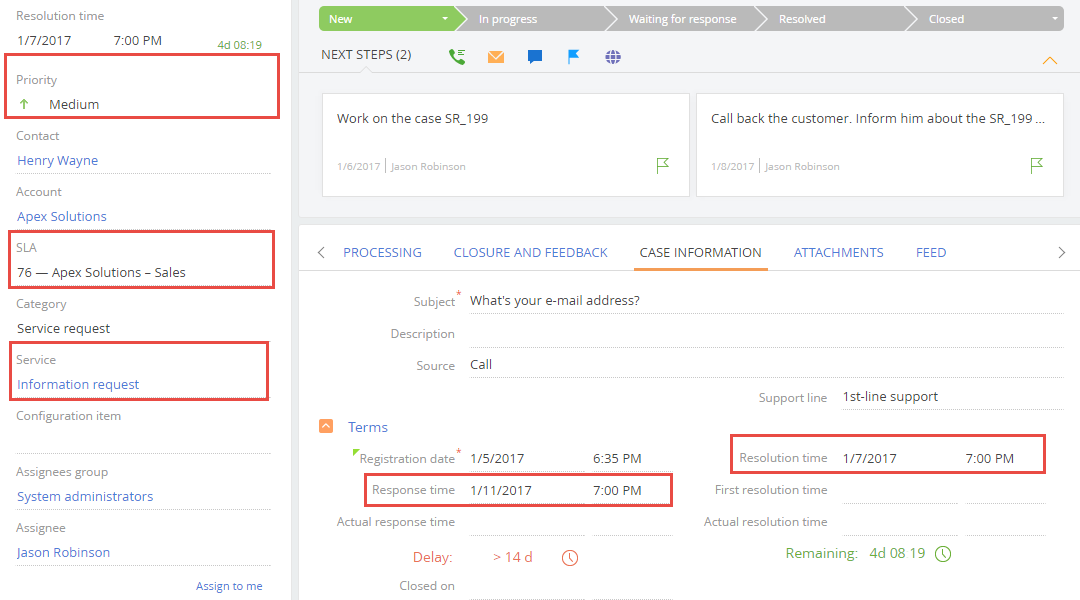Open the 'Information request' service link
Viewport: 1080px width, 600px height.
77,383
